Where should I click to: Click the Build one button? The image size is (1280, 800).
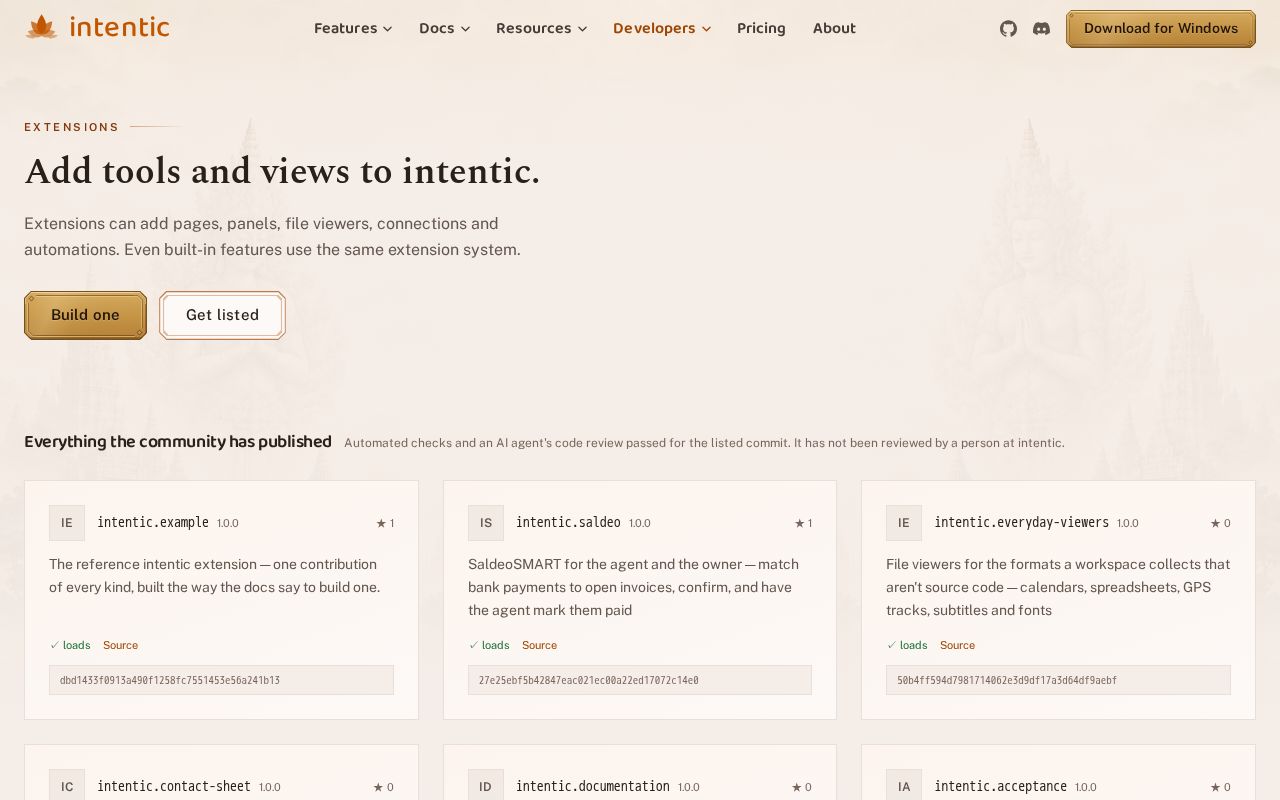[85, 315]
